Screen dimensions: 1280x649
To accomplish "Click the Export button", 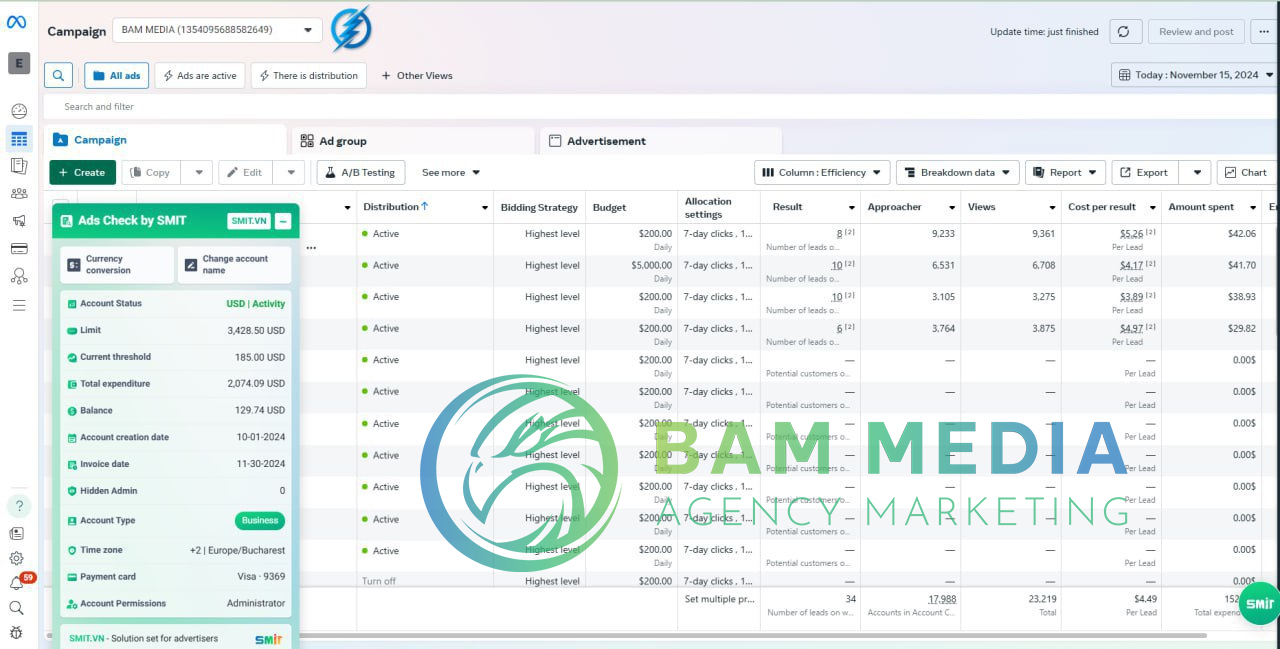I will 1145,173.
